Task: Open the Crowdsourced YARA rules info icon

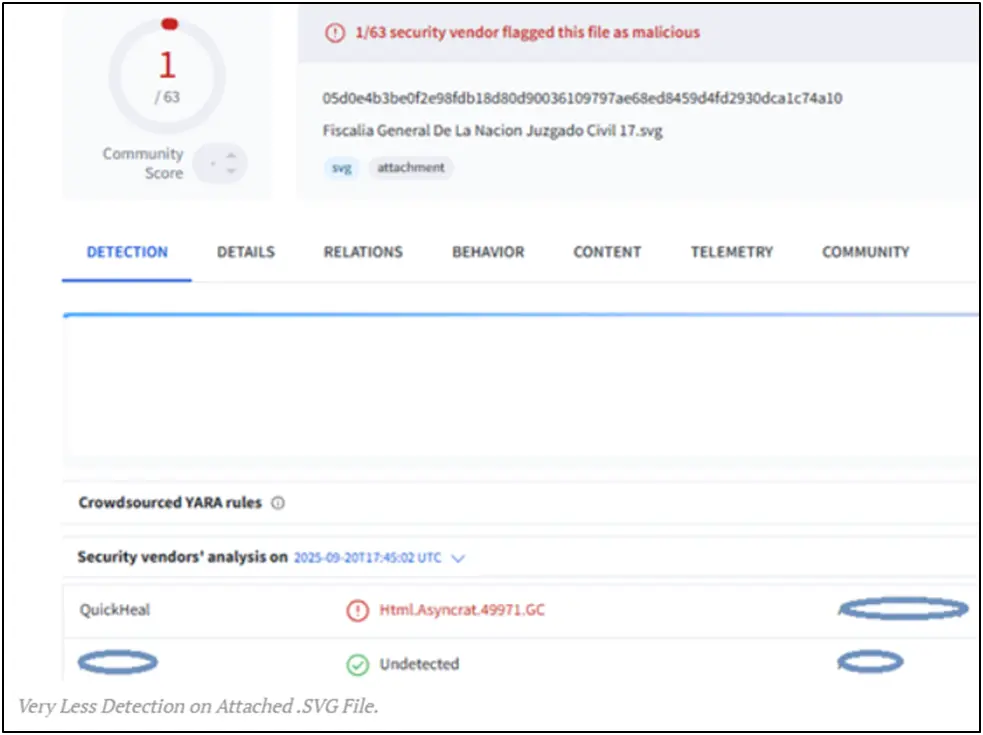Action: (x=277, y=503)
